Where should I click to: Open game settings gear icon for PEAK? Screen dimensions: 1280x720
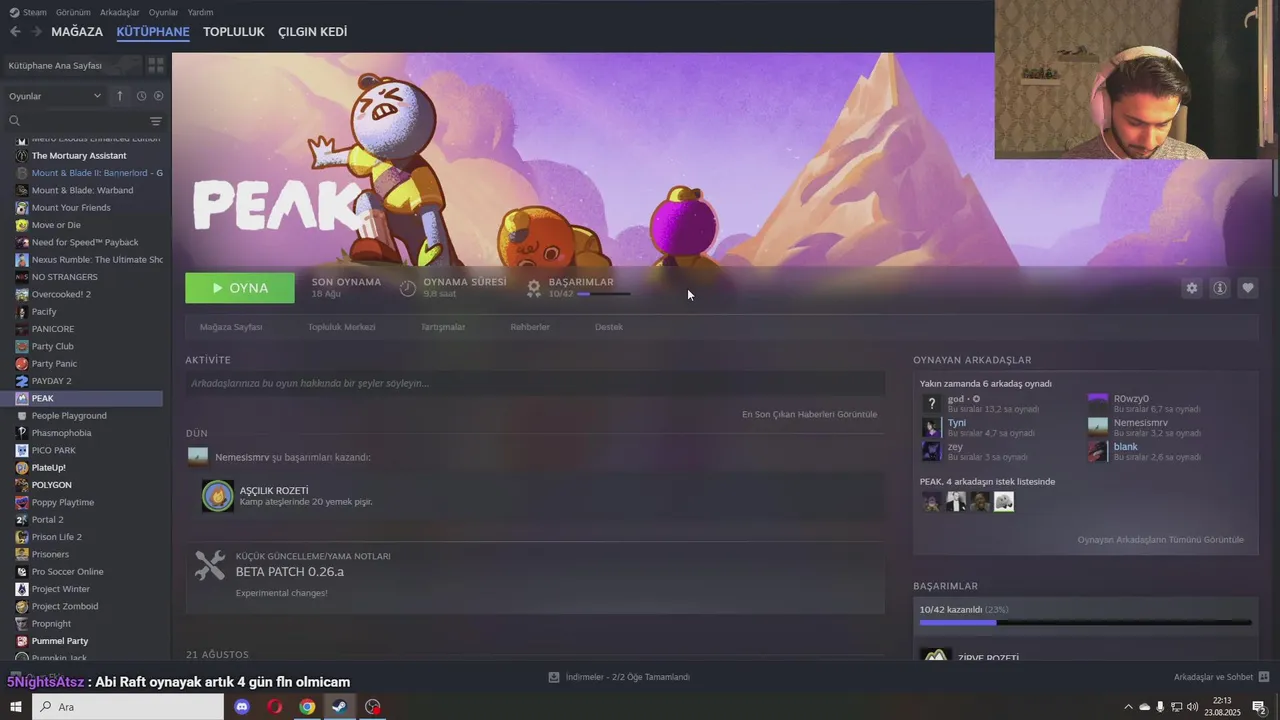1191,288
